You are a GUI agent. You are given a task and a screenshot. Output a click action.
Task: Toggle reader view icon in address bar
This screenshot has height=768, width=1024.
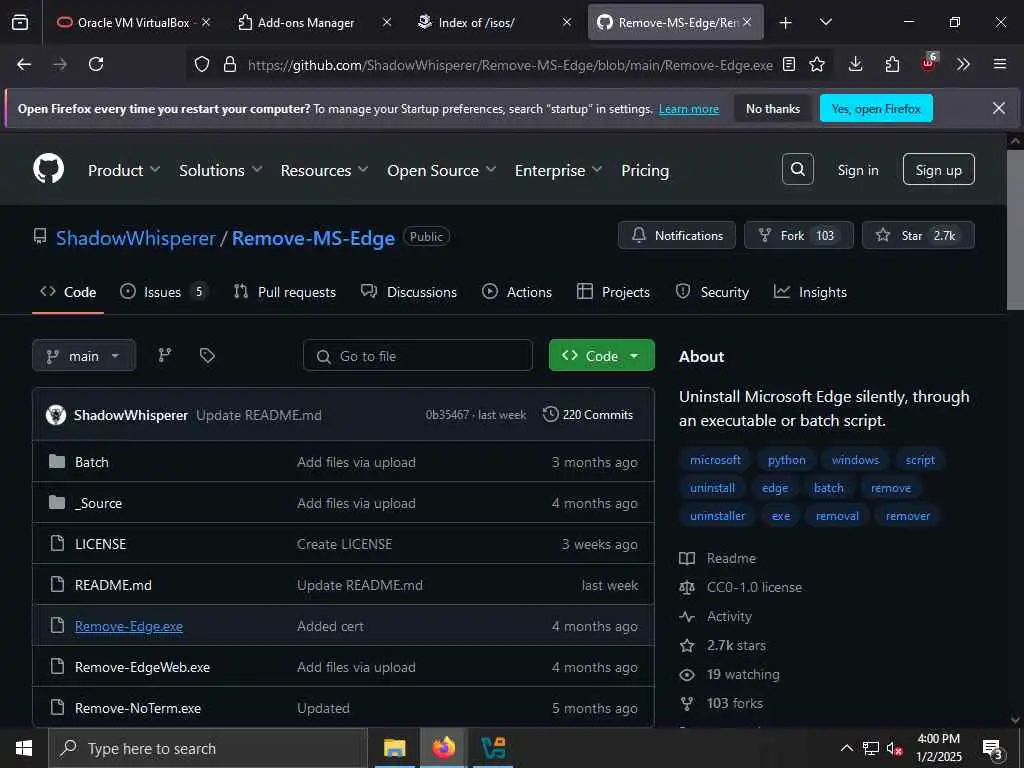point(789,64)
